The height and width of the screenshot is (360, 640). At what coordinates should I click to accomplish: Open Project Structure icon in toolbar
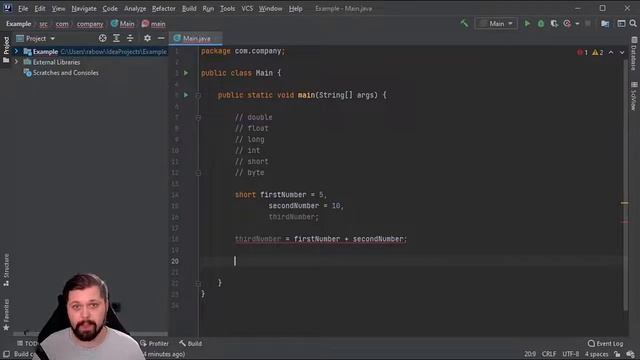605,24
